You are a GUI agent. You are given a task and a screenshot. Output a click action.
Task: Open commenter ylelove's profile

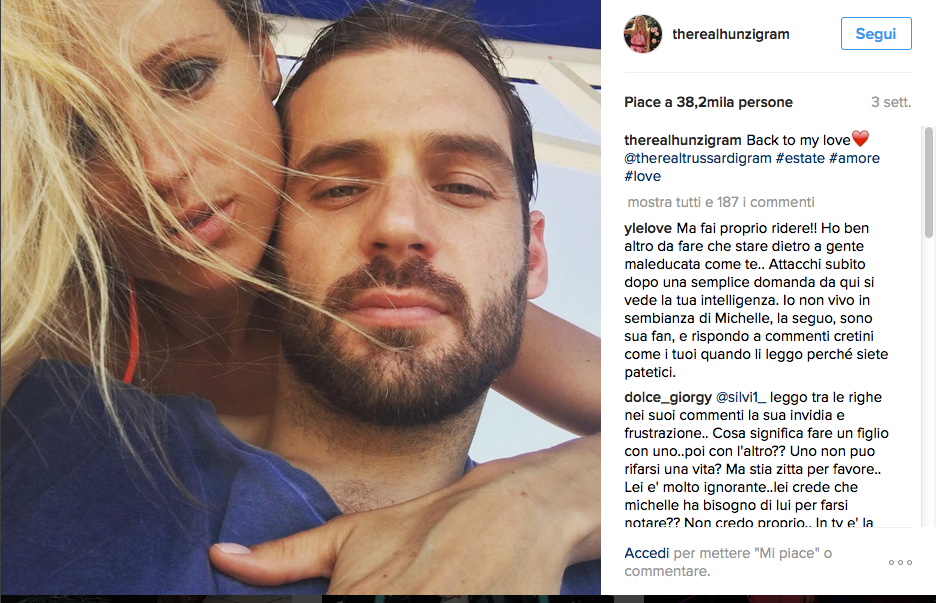[x=648, y=228]
